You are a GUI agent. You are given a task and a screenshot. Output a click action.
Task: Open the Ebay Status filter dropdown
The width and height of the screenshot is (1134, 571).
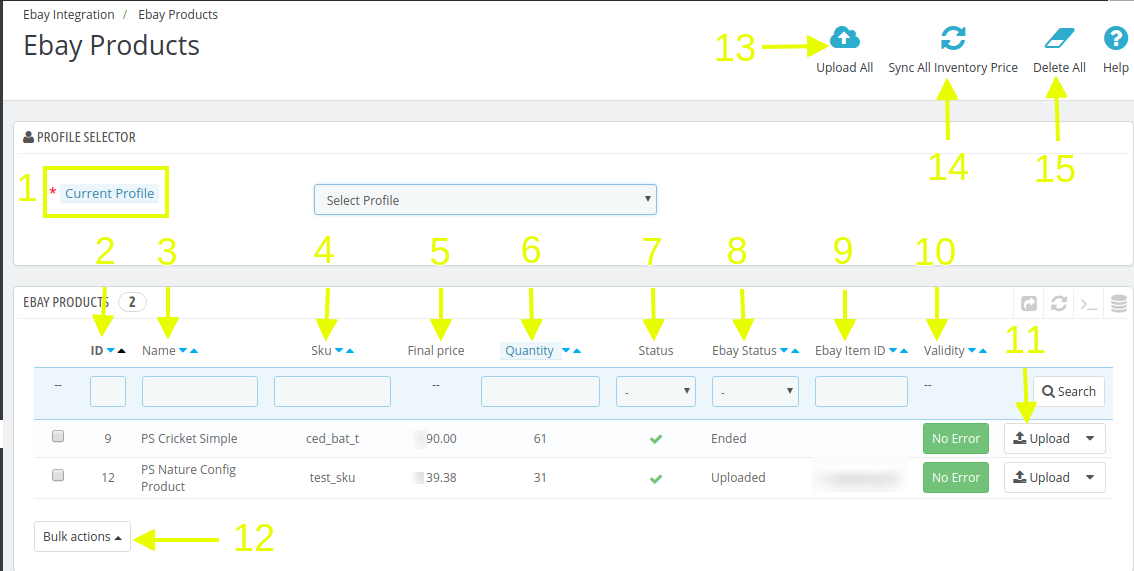point(756,391)
